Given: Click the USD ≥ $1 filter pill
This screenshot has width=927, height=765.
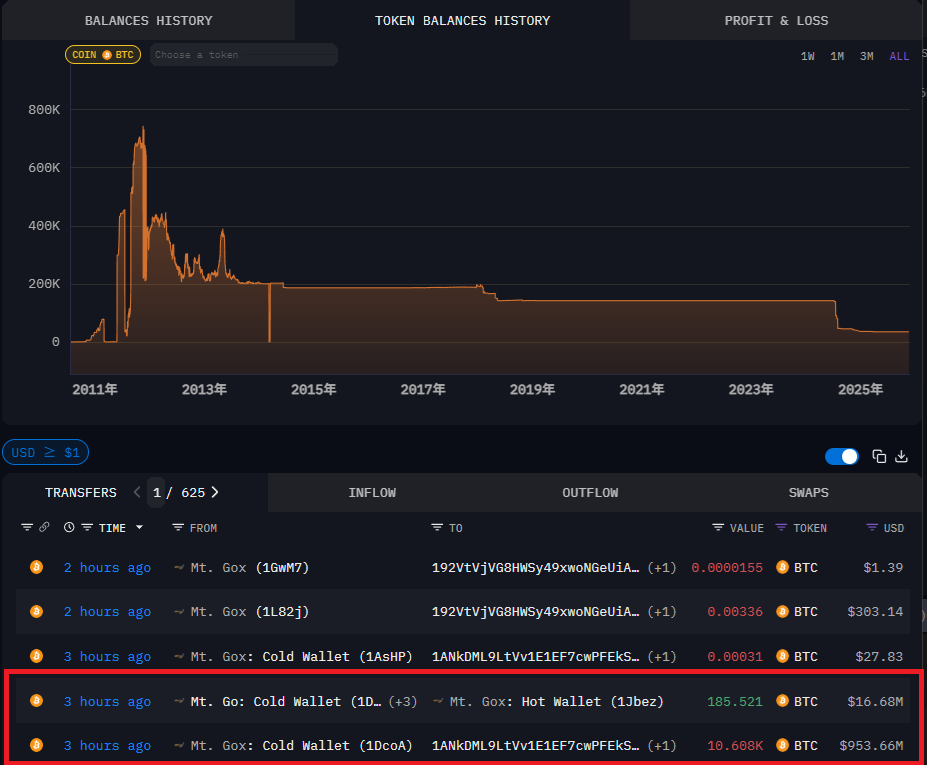Looking at the screenshot, I should pos(45,453).
